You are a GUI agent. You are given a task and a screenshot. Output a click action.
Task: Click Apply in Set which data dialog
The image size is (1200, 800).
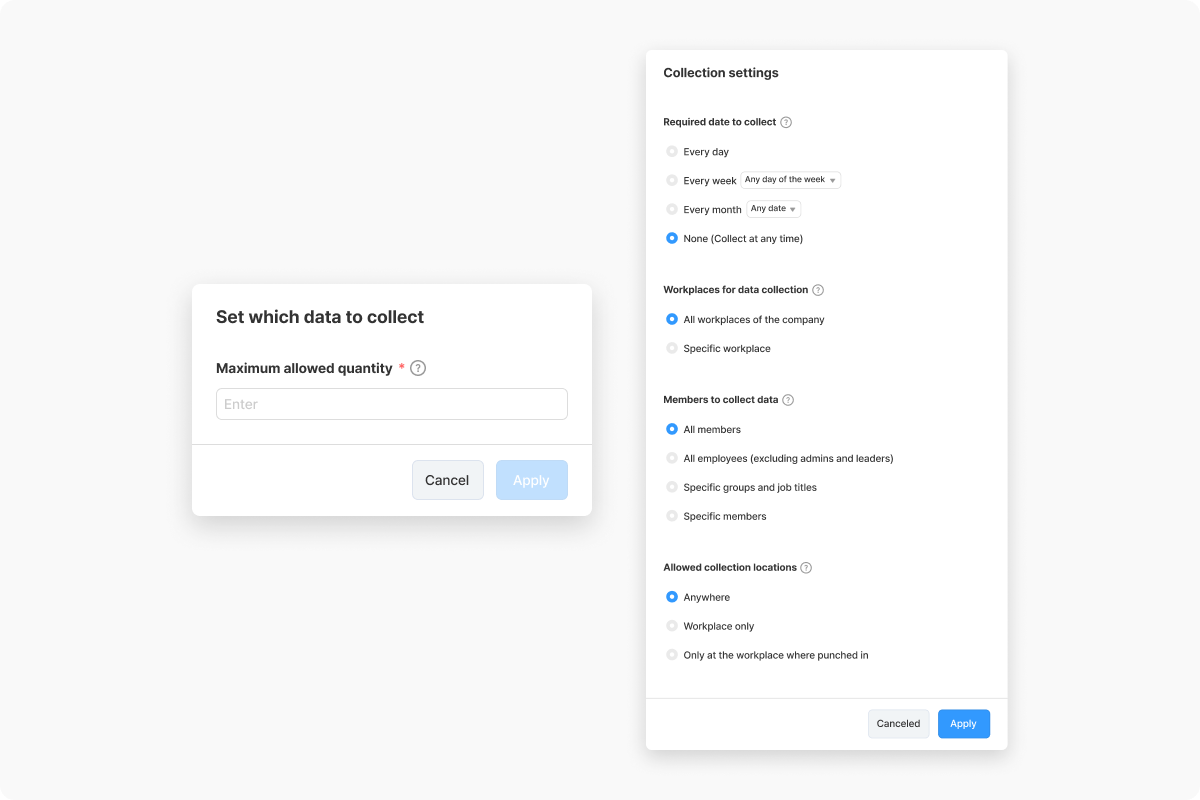click(x=532, y=480)
